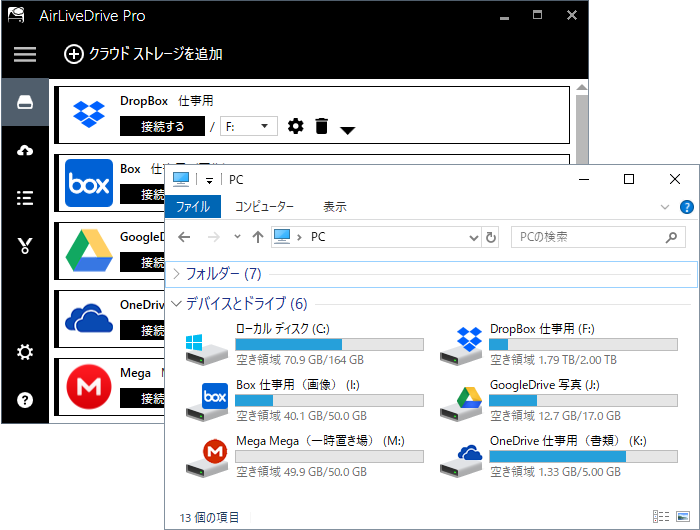This screenshot has width=700, height=530.
Task: Expand the フォルダー (7) group
Action: (177, 273)
